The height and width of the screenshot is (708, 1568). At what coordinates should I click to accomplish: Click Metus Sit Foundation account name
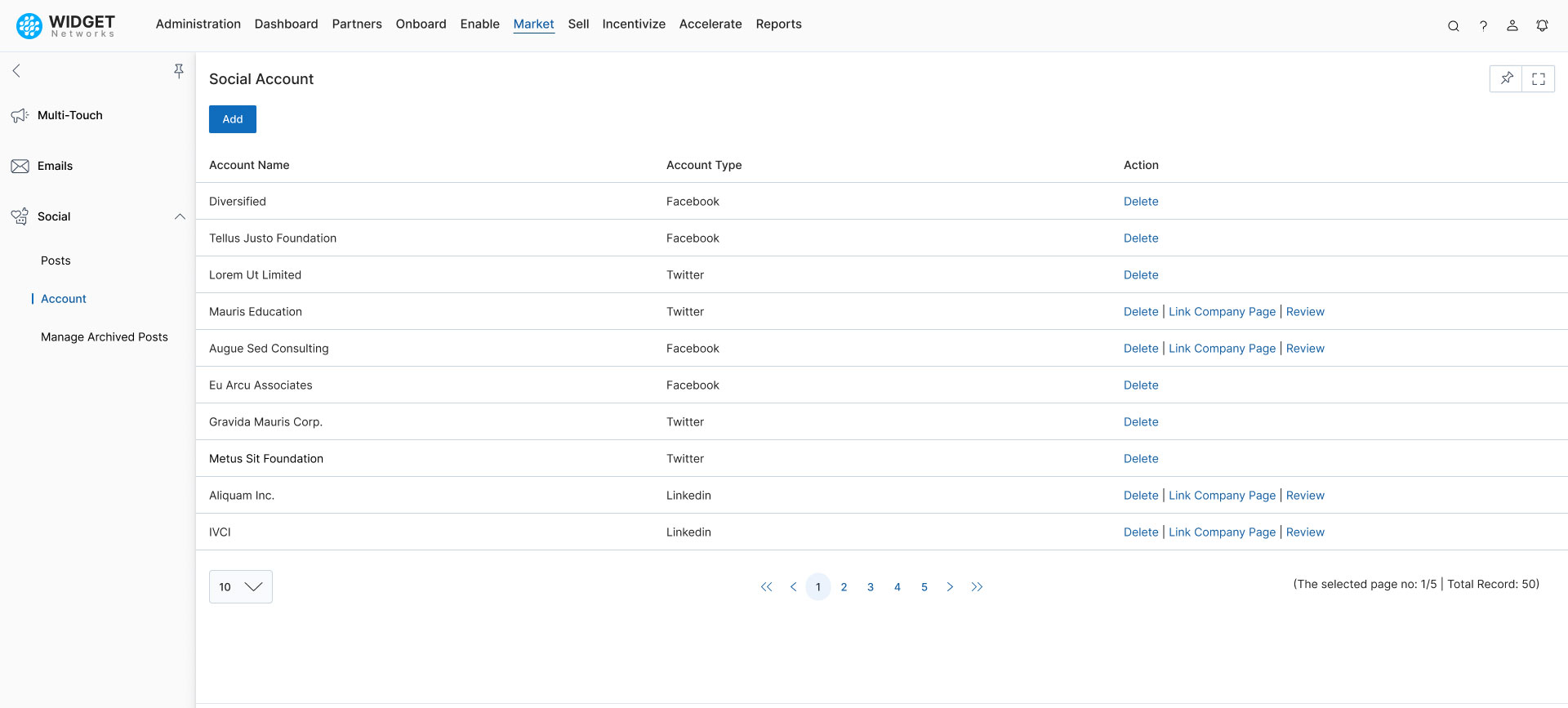(266, 459)
